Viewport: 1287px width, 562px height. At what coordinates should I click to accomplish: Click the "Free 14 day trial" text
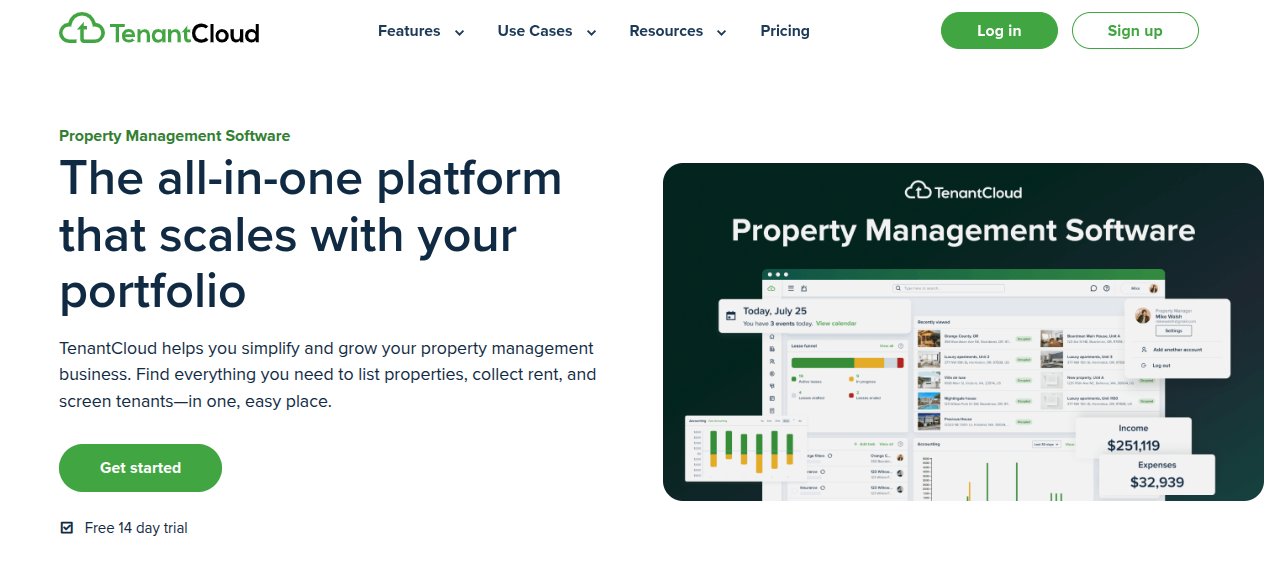(136, 528)
